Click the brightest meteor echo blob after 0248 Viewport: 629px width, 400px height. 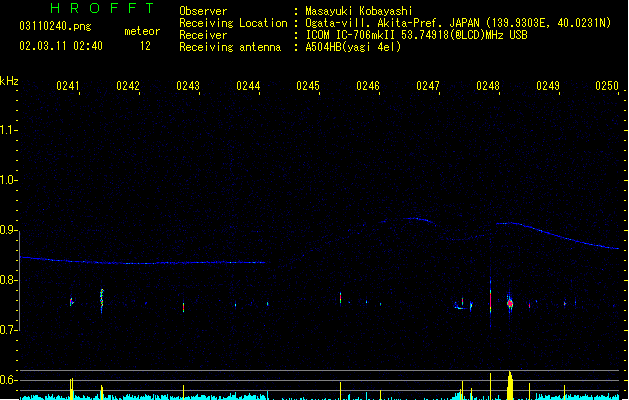(510, 303)
